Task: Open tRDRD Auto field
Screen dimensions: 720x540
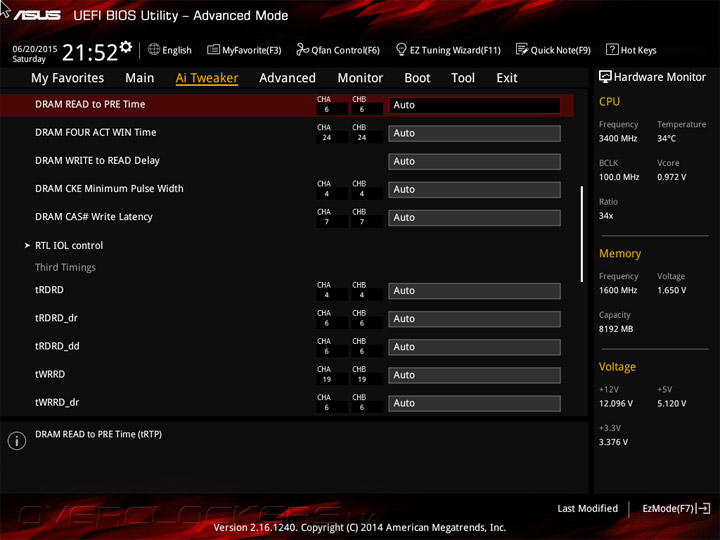Action: (x=474, y=291)
